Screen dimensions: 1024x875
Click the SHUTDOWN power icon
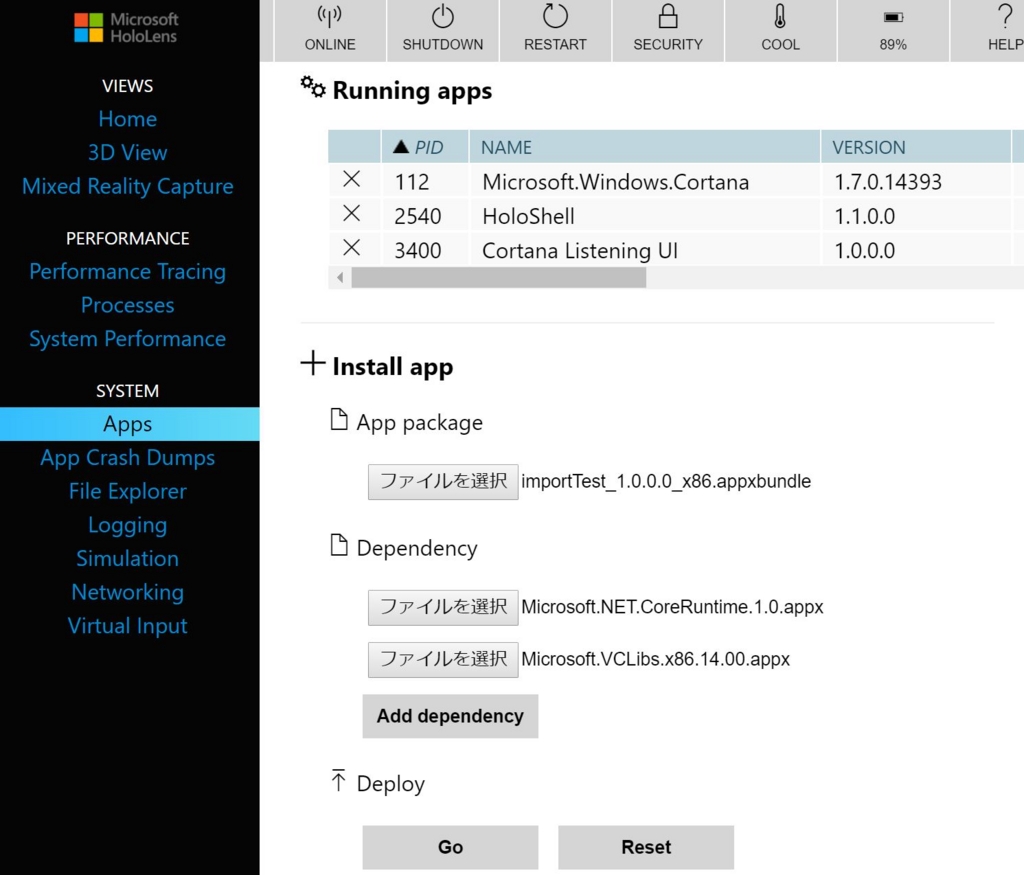pos(443,17)
